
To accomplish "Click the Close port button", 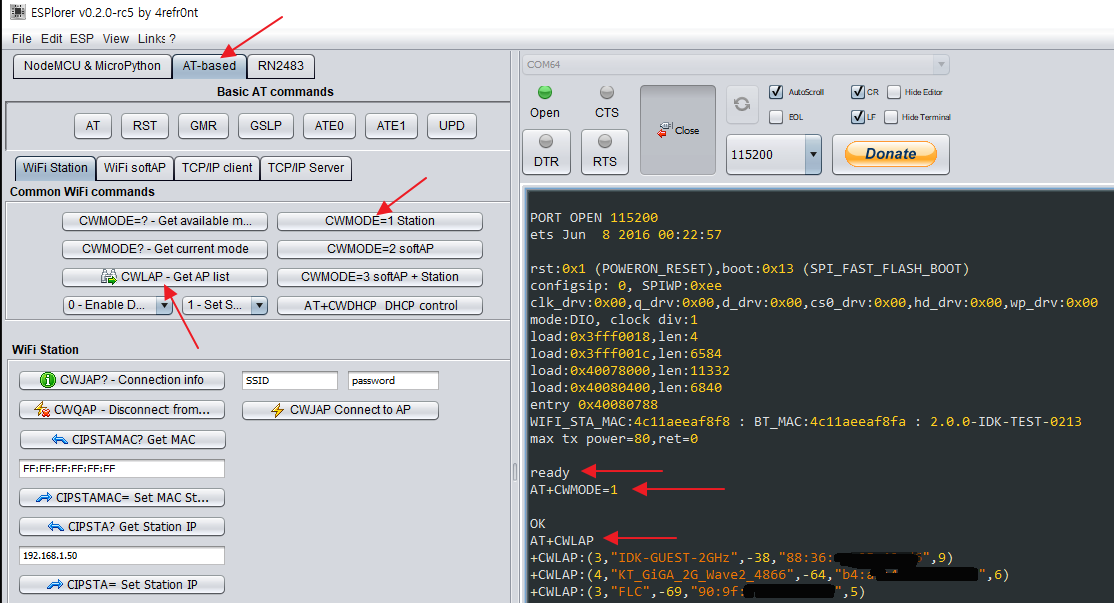I will tap(678, 130).
